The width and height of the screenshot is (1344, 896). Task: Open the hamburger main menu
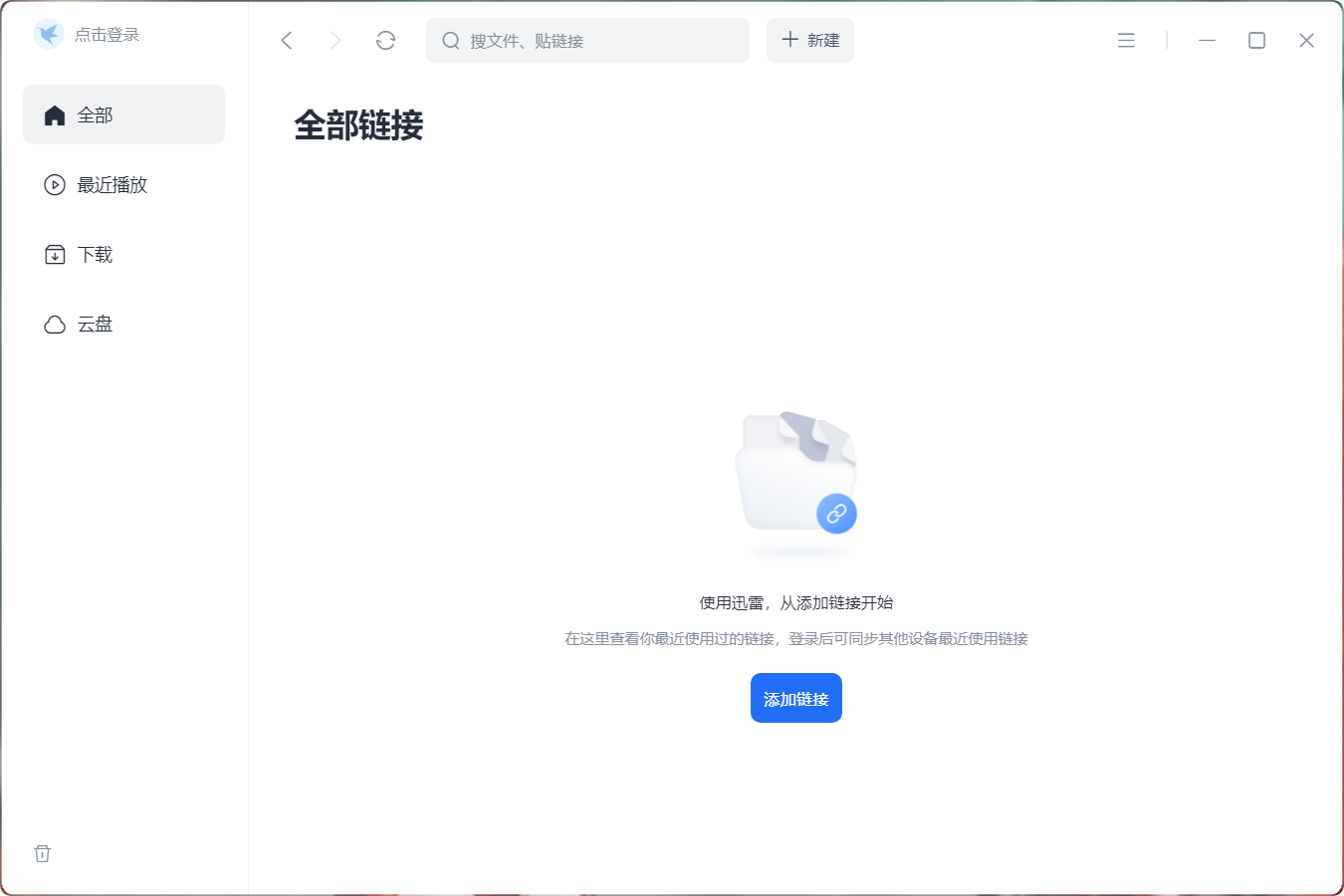(x=1126, y=40)
